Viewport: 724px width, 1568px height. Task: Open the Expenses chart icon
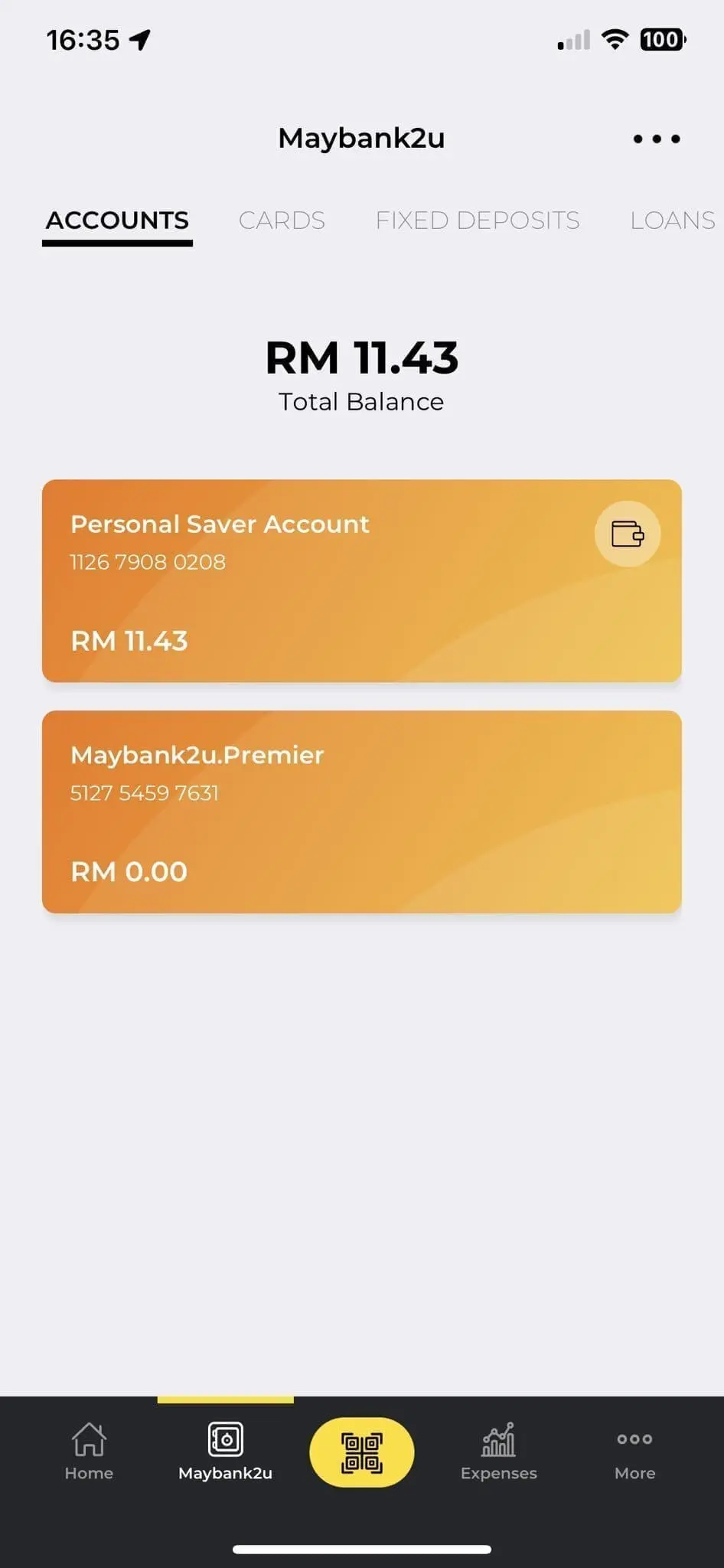click(498, 1441)
